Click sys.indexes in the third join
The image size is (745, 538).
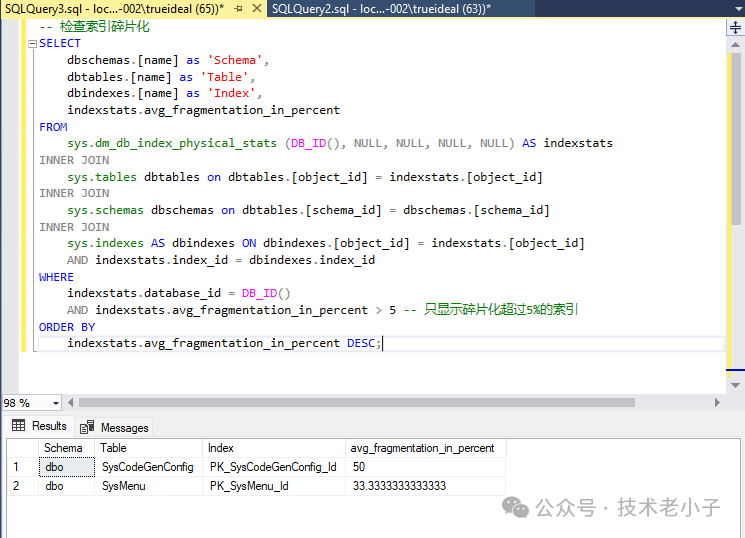click(x=105, y=243)
